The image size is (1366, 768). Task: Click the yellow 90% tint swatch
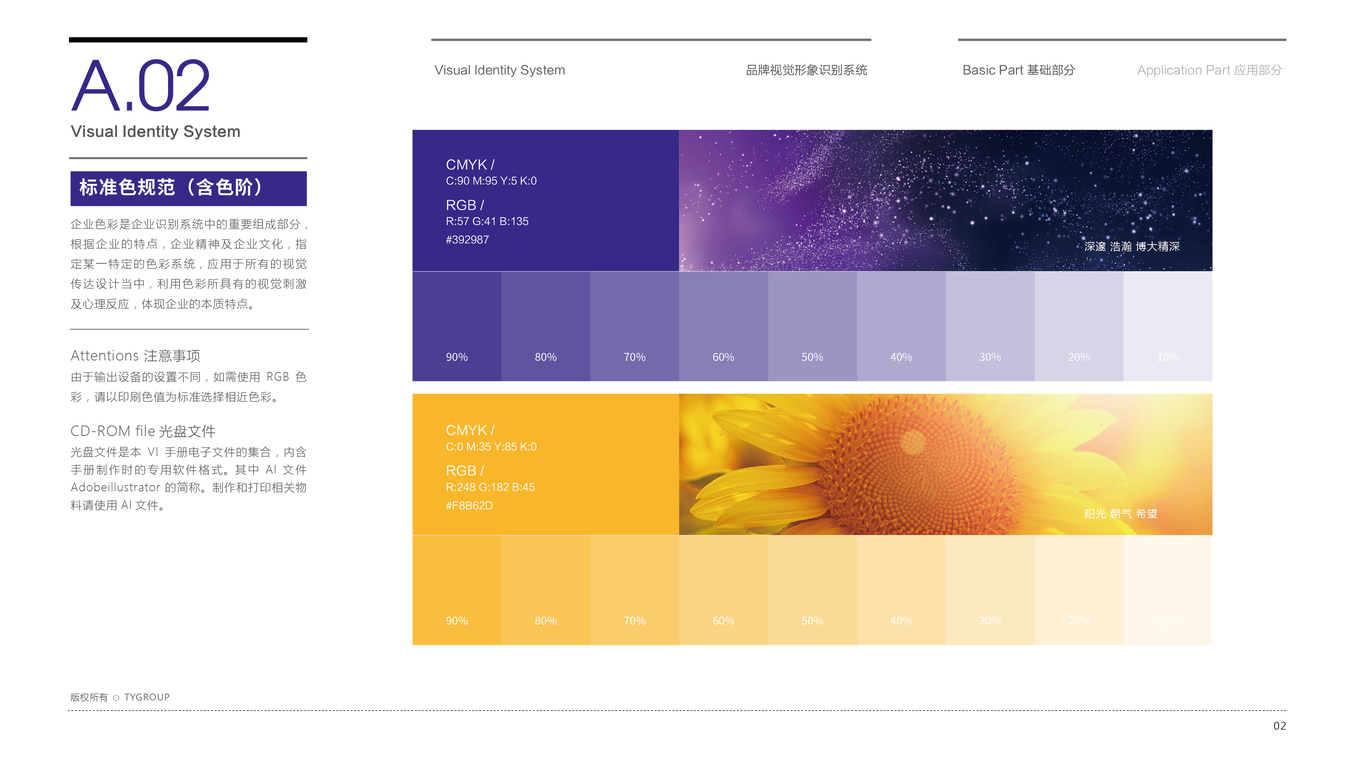click(x=457, y=590)
